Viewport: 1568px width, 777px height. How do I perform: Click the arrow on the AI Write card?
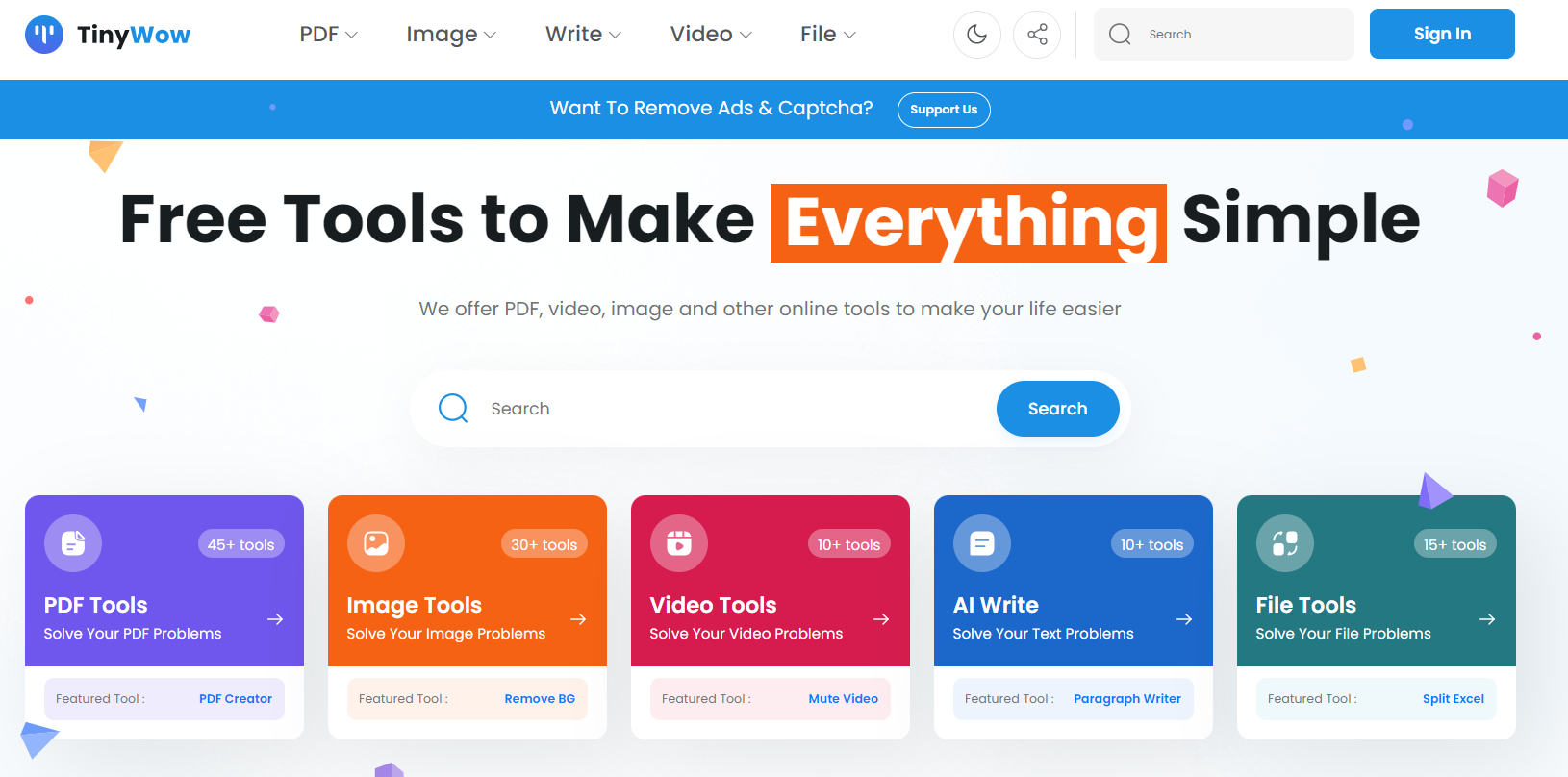coord(1184,619)
